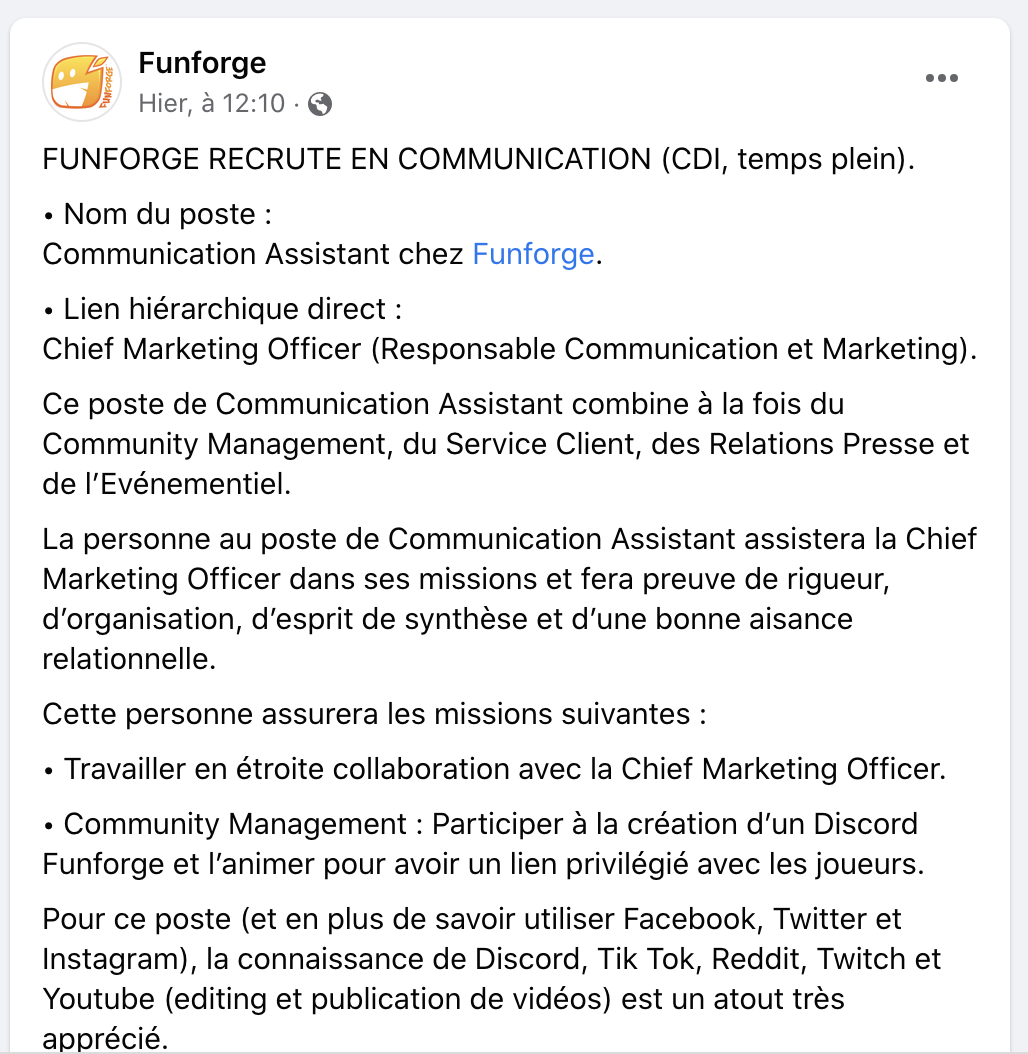The image size is (1028, 1054).
Task: Click the word relationnelle ending the paragraph
Action: pos(129,659)
